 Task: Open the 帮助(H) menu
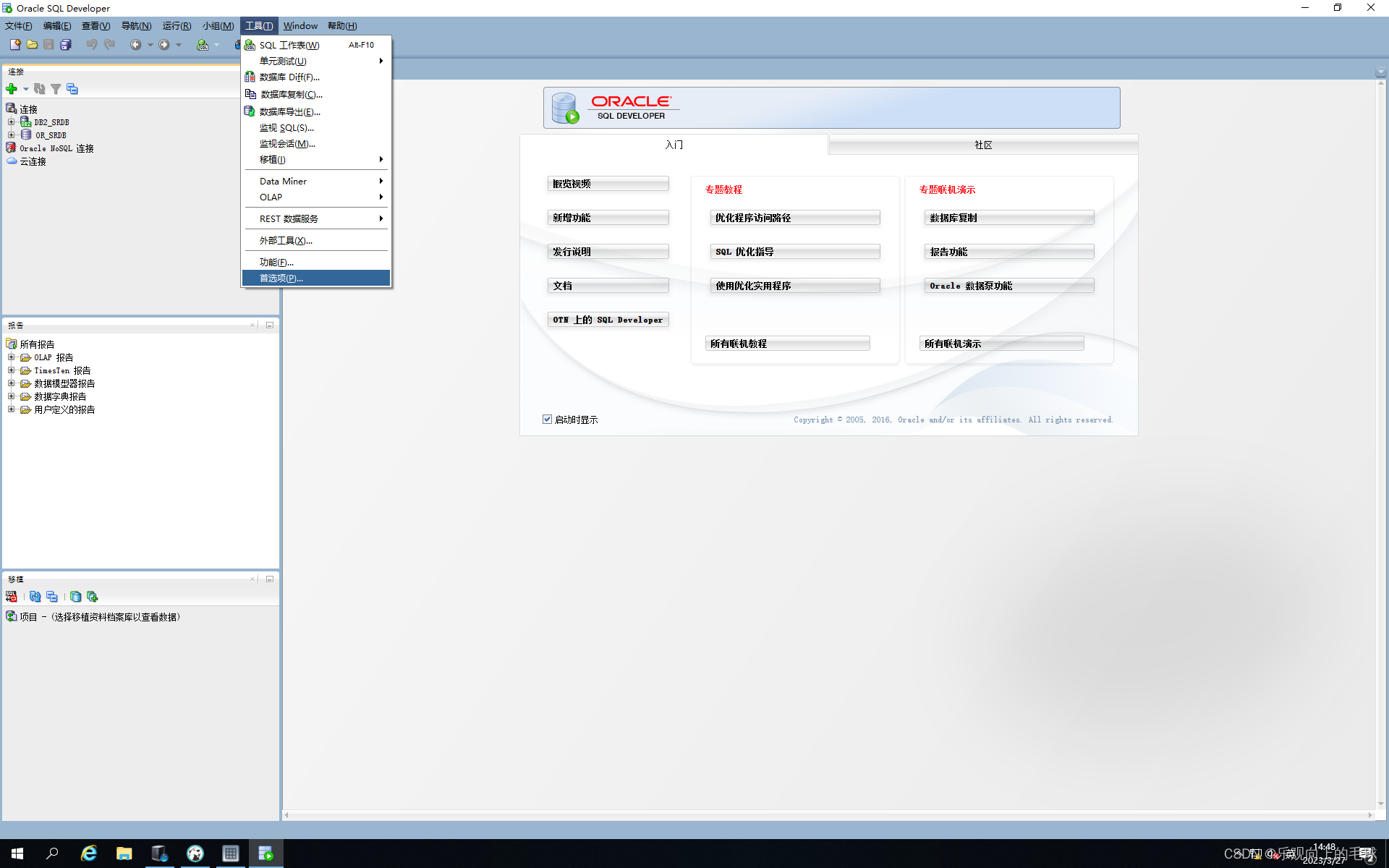click(x=342, y=26)
